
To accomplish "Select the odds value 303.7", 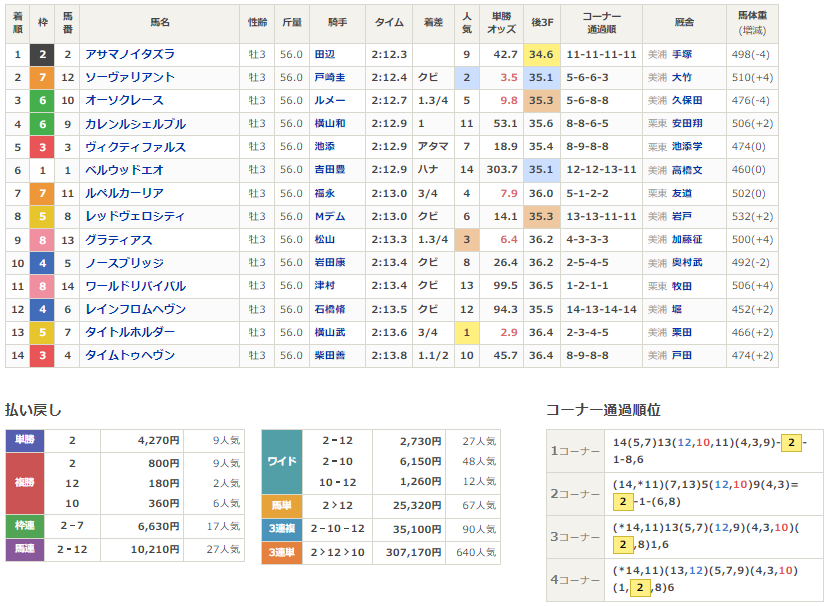I will coord(502,170).
